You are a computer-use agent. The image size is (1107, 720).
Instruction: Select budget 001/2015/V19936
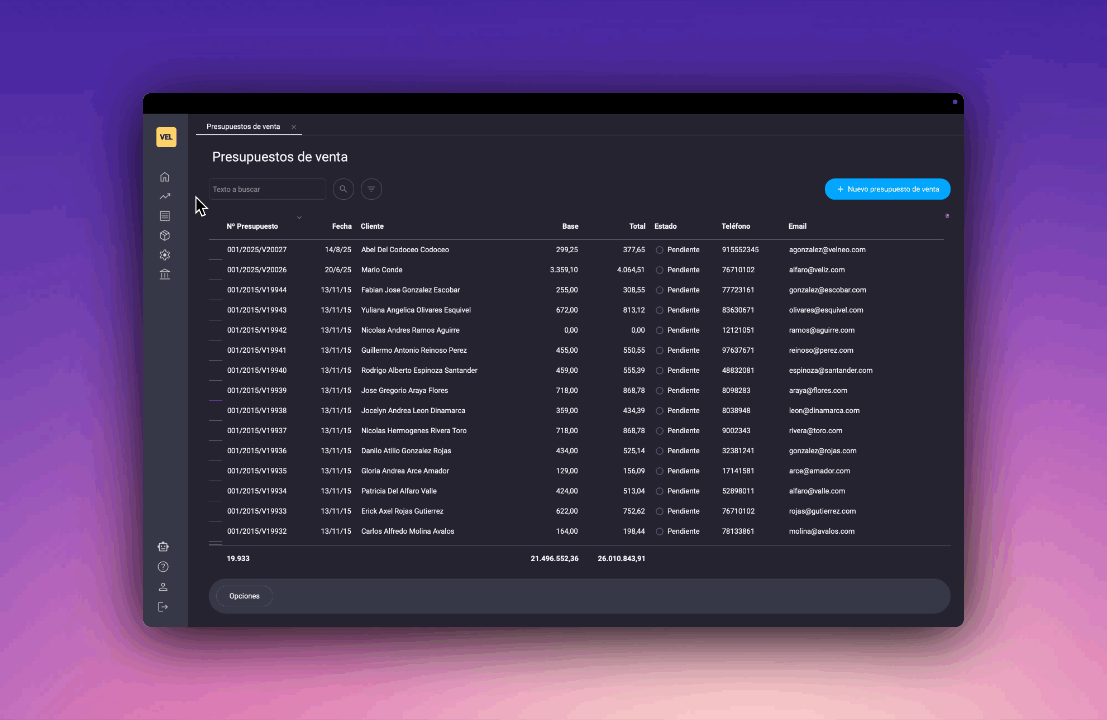257,451
